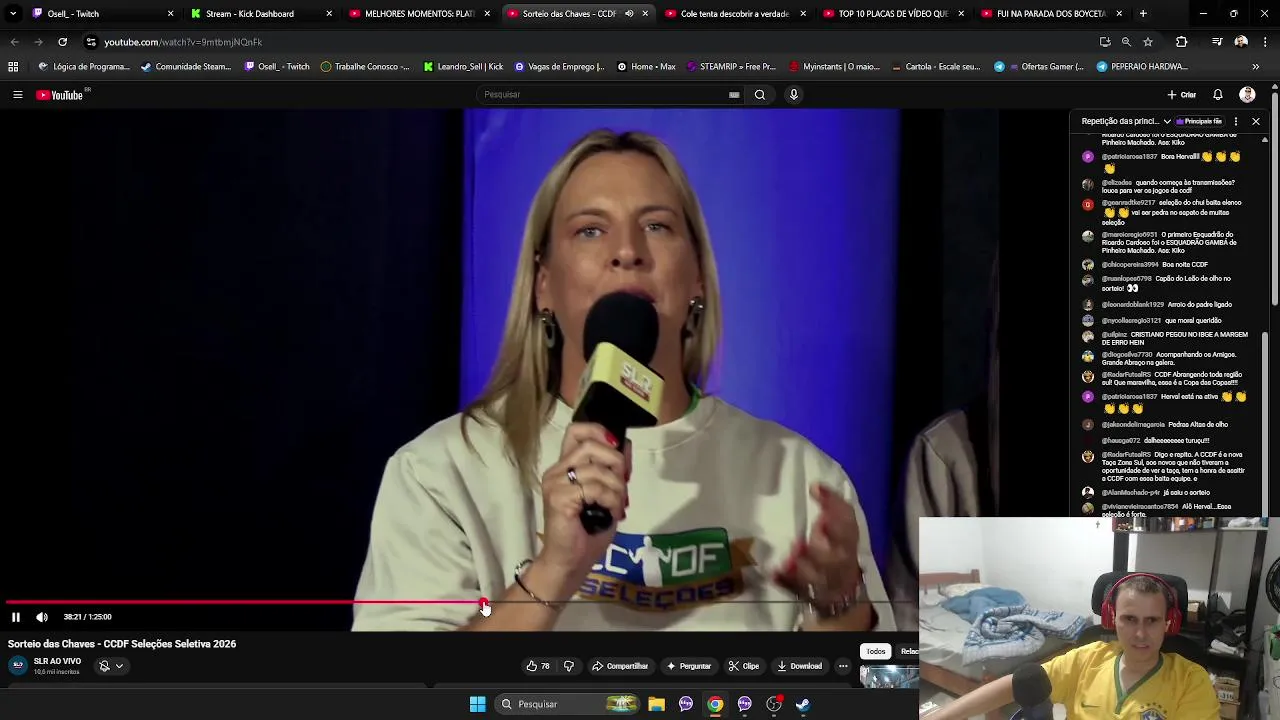The width and height of the screenshot is (1280, 720).
Task: Mute the video volume icon
Action: coord(42,617)
